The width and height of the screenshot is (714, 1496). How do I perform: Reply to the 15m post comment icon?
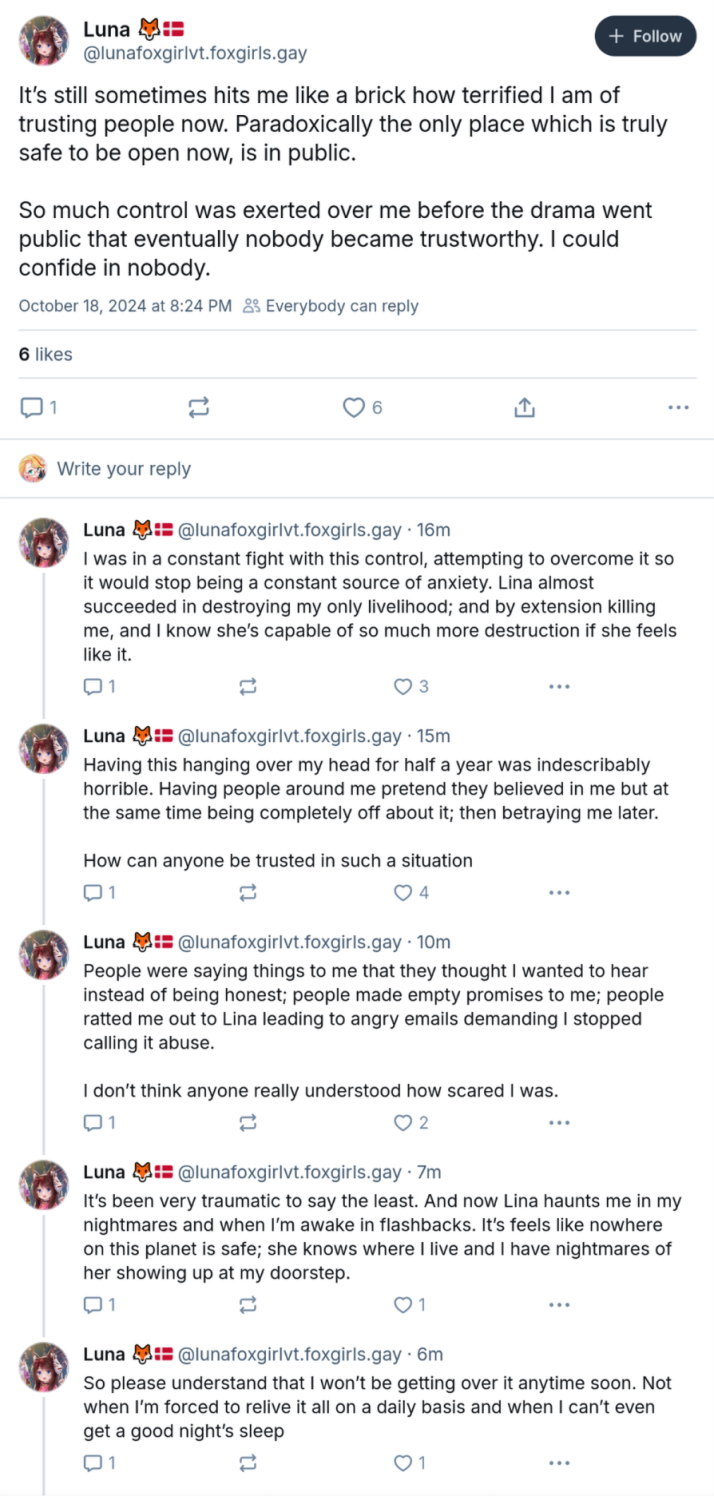(99, 892)
